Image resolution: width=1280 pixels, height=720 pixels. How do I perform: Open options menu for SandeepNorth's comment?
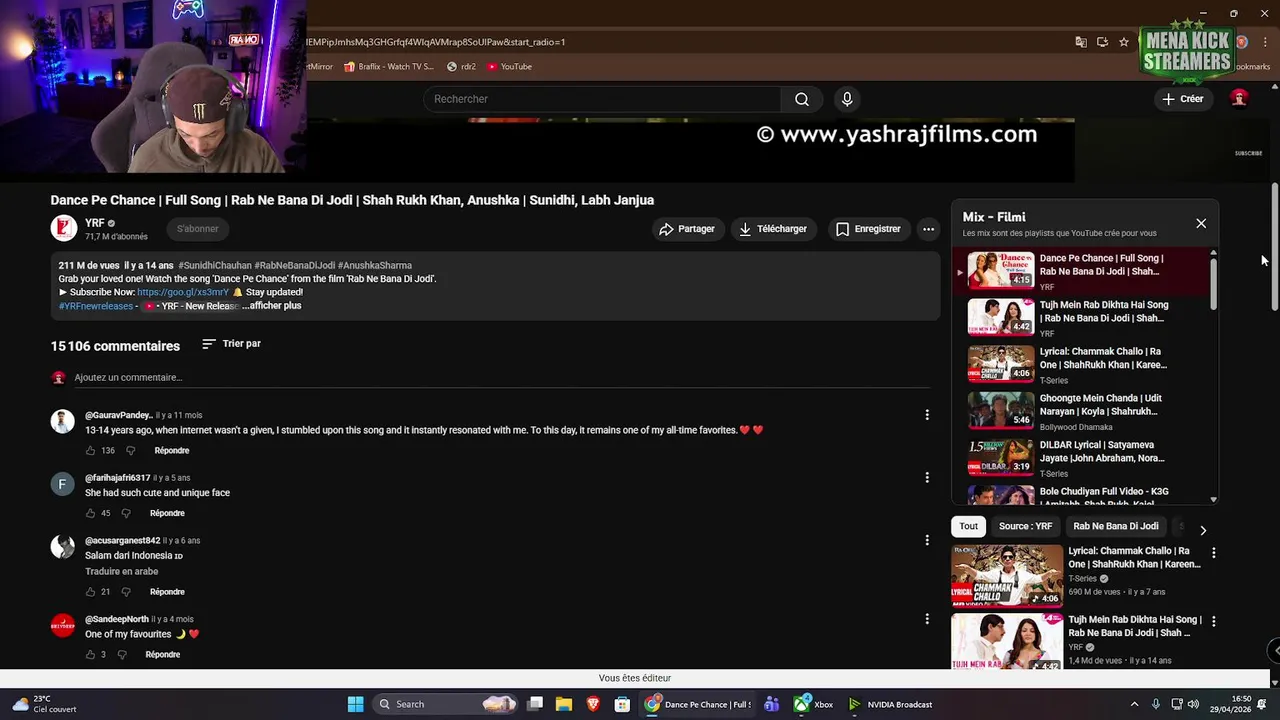tap(927, 619)
